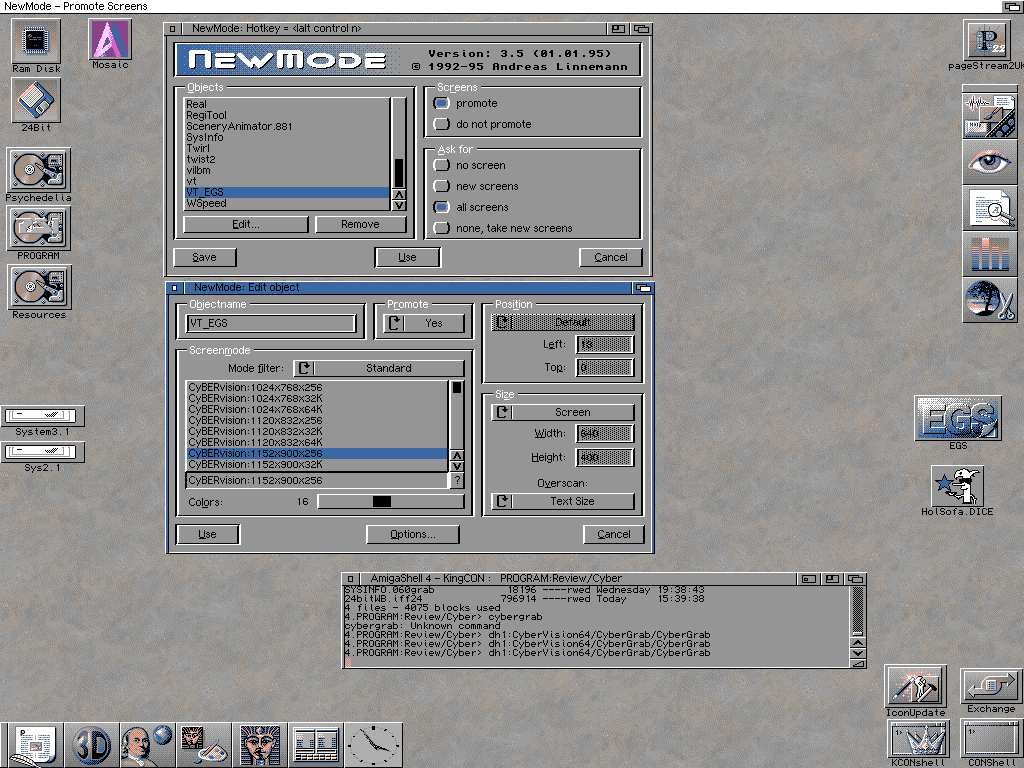The image size is (1024, 768).
Task: Open the EGS icon
Action: [957, 418]
